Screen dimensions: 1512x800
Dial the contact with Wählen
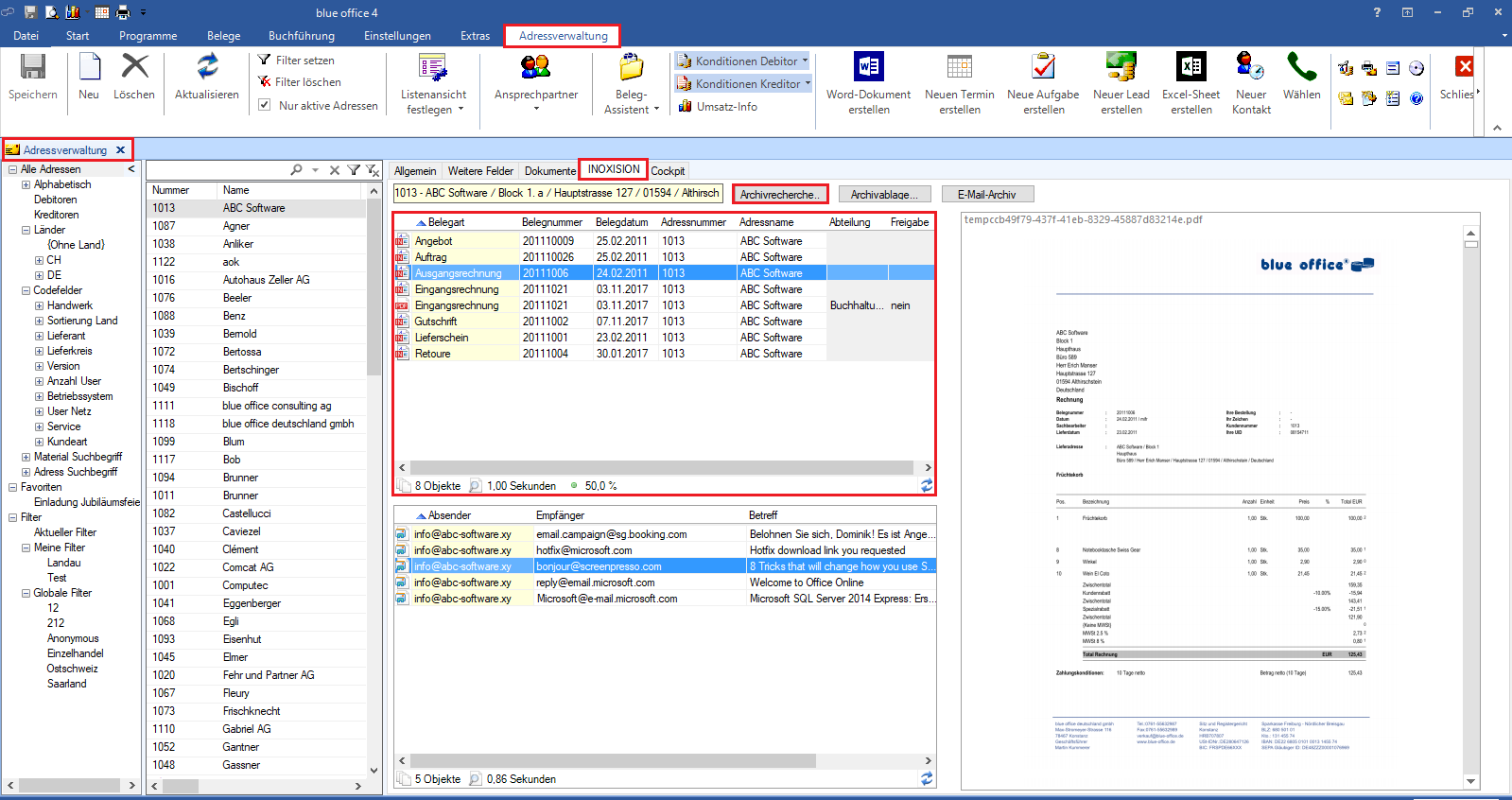(1302, 77)
